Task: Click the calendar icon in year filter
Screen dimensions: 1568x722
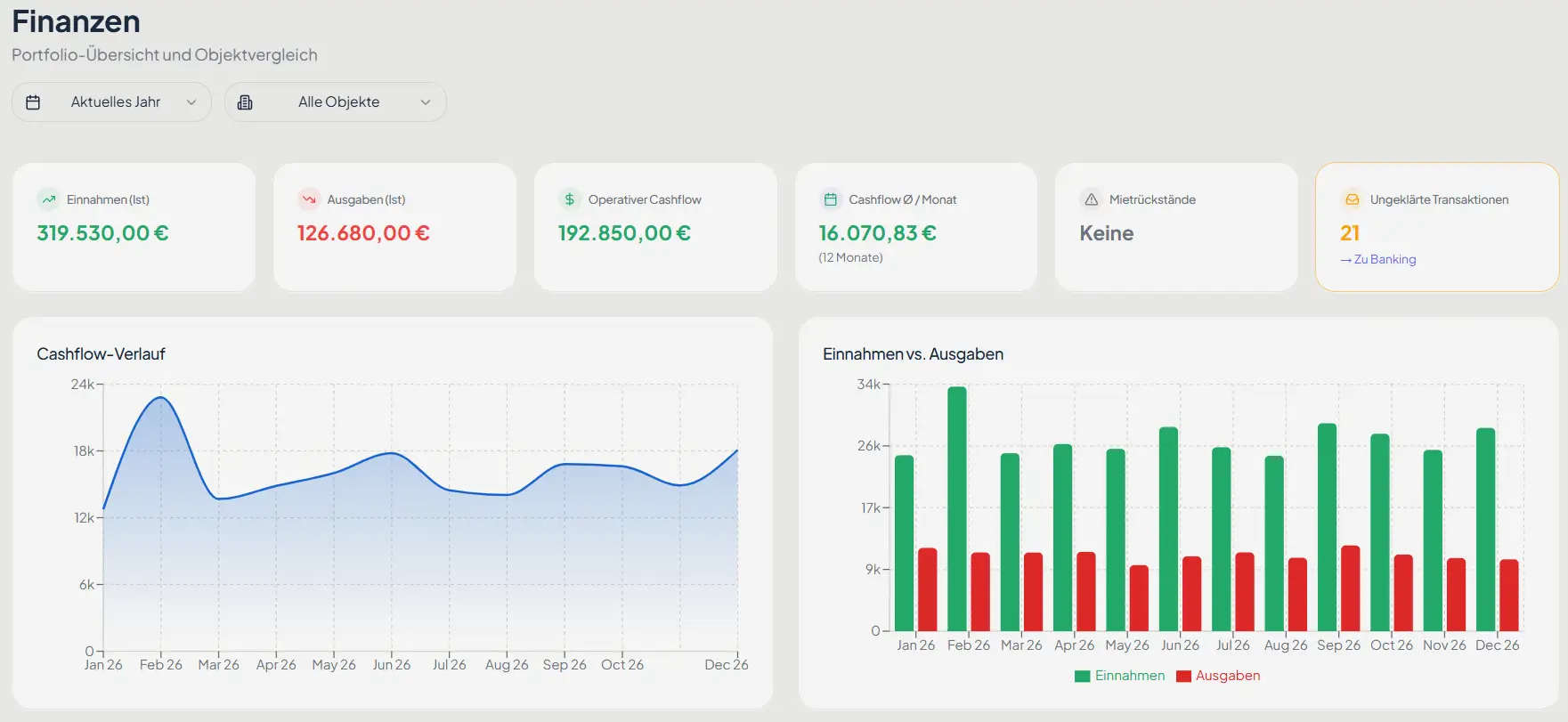Action: [33, 102]
